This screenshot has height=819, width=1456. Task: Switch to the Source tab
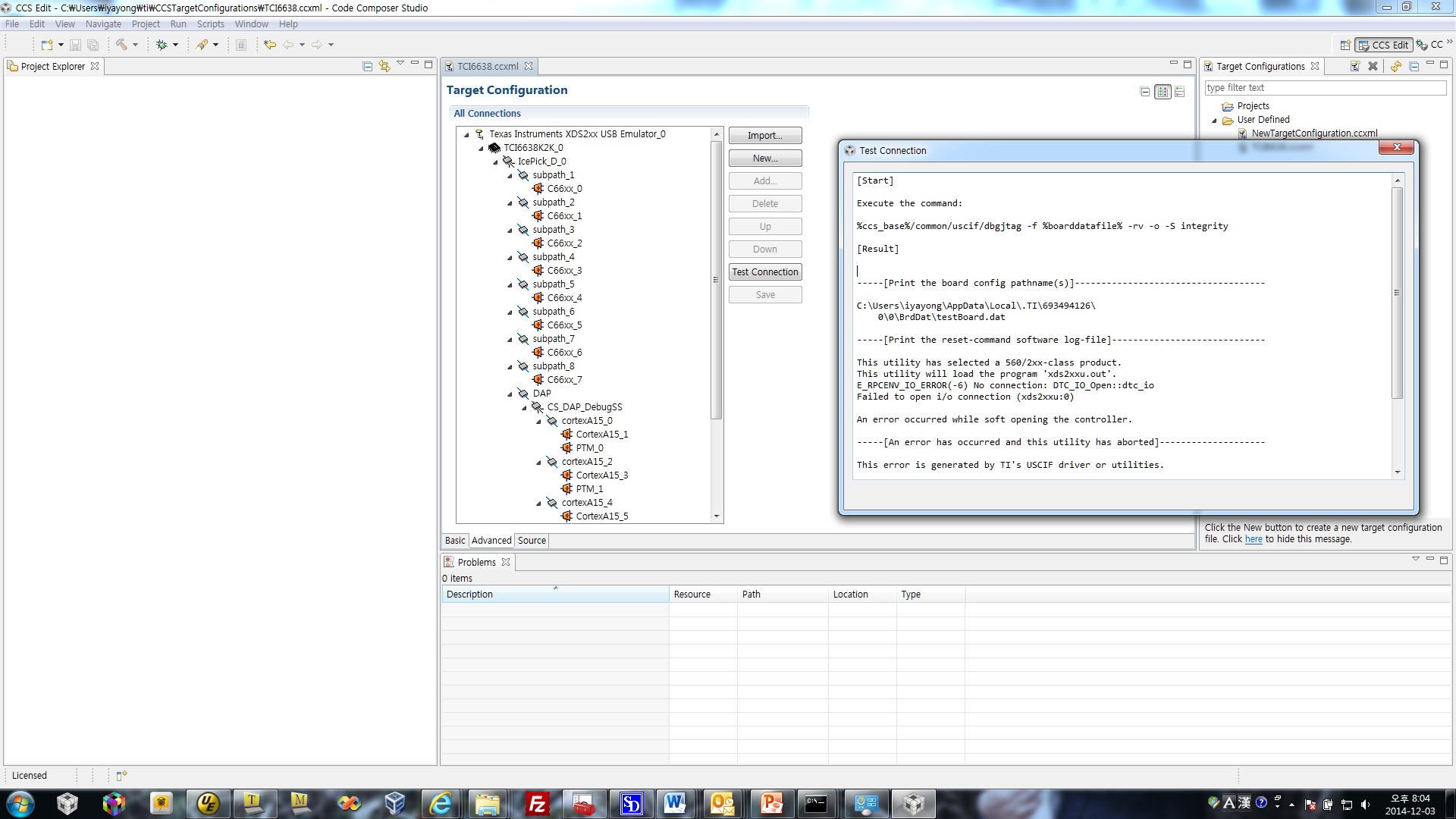[x=532, y=541]
